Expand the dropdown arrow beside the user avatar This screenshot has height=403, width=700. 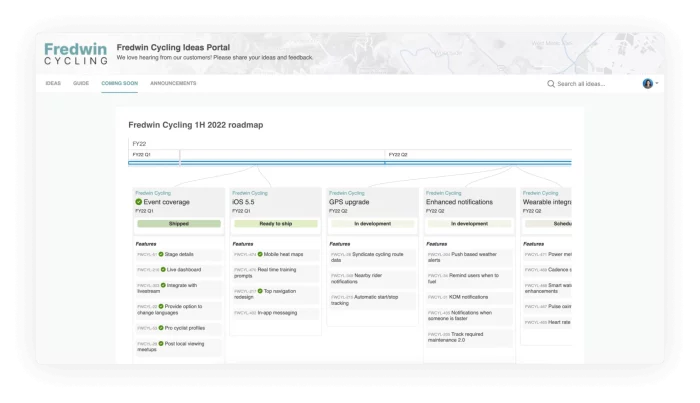coord(657,84)
